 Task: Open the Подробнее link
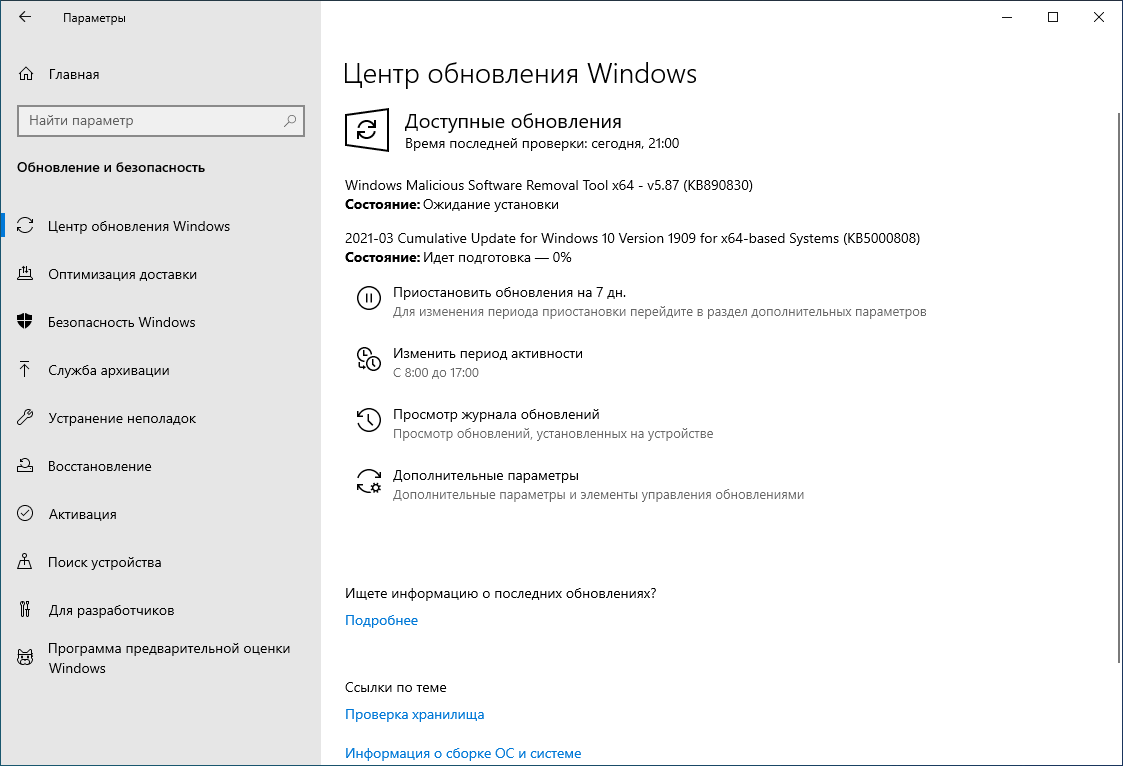382,620
